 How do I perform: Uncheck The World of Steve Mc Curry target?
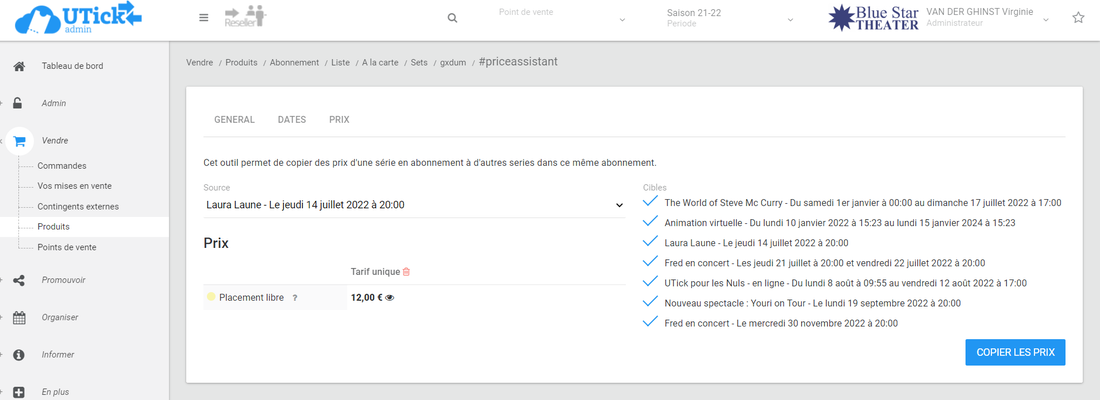click(x=649, y=202)
